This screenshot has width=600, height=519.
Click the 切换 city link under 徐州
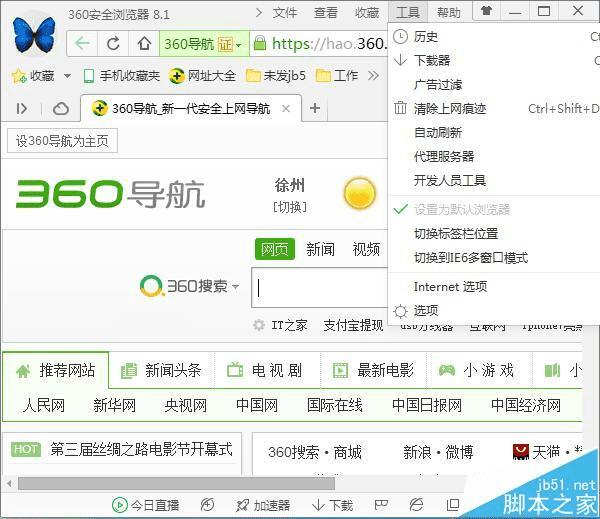point(290,207)
